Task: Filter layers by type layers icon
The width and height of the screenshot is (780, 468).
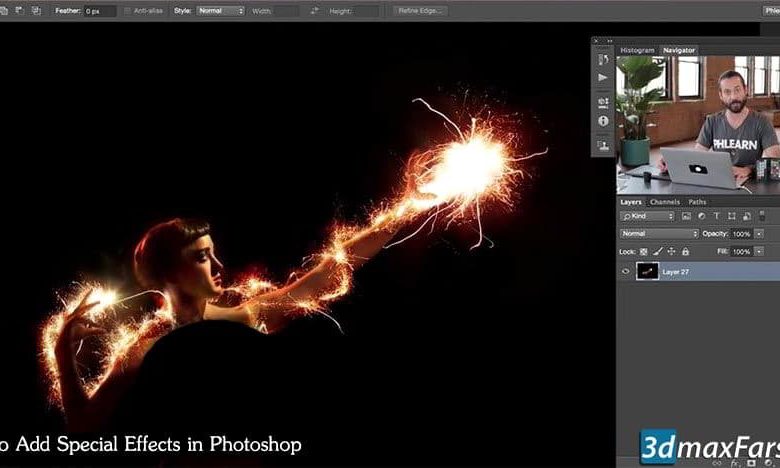Action: 716,216
